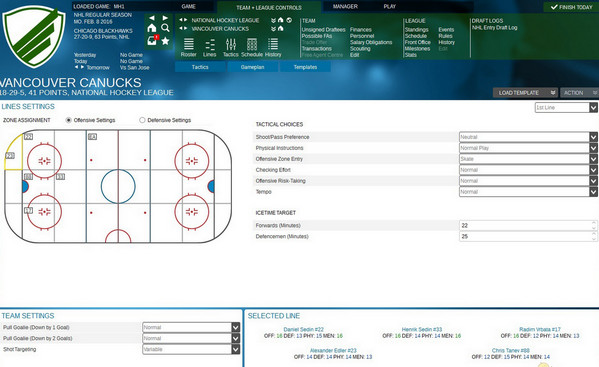Open the 1st Line dropdown
The image size is (599, 367).
(x=566, y=108)
